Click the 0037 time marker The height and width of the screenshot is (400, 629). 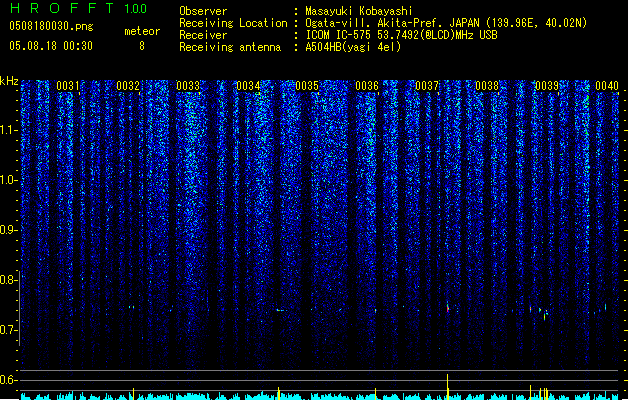427,86
